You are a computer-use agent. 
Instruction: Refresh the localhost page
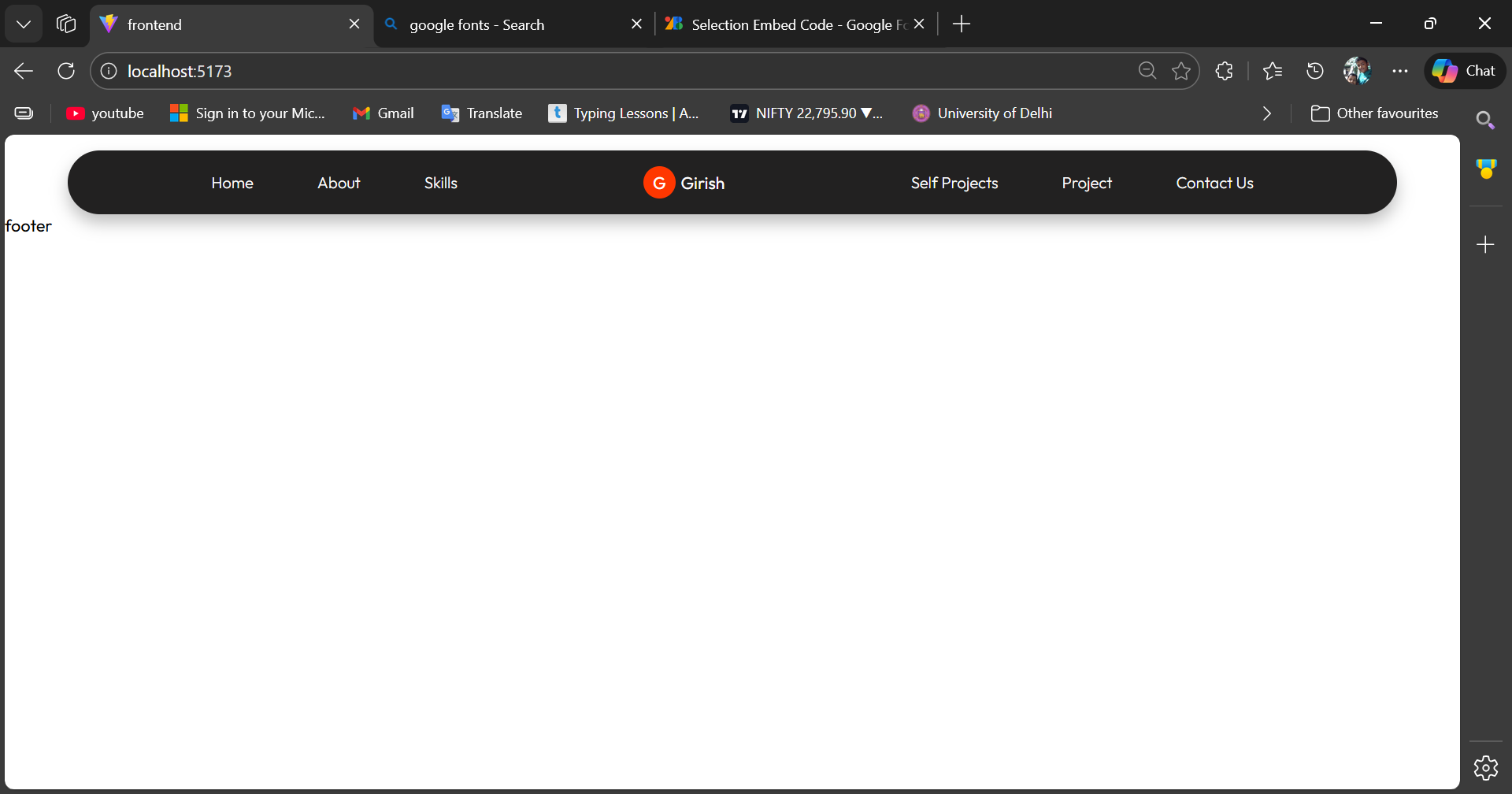coord(66,71)
